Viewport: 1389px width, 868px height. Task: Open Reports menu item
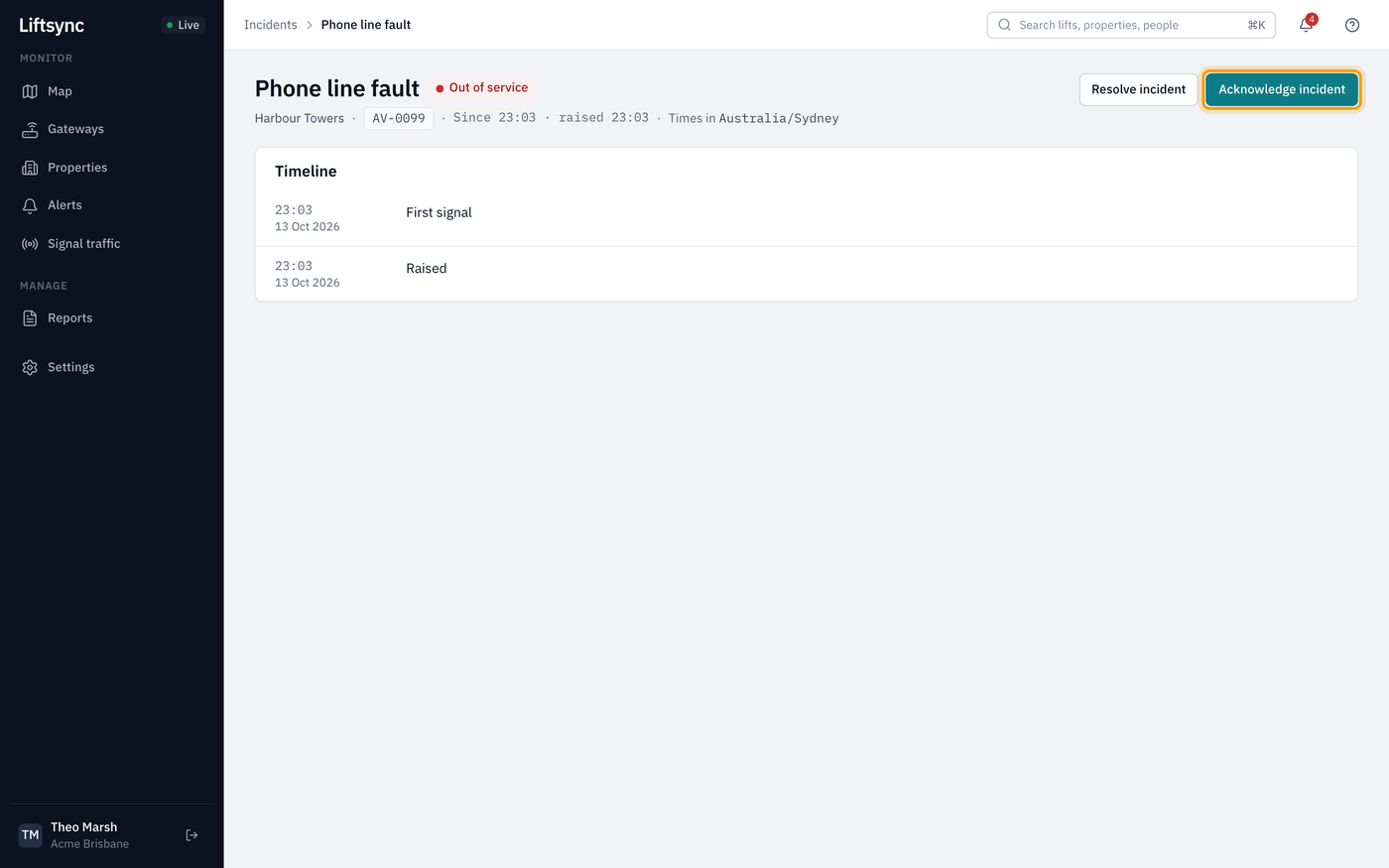click(x=112, y=318)
